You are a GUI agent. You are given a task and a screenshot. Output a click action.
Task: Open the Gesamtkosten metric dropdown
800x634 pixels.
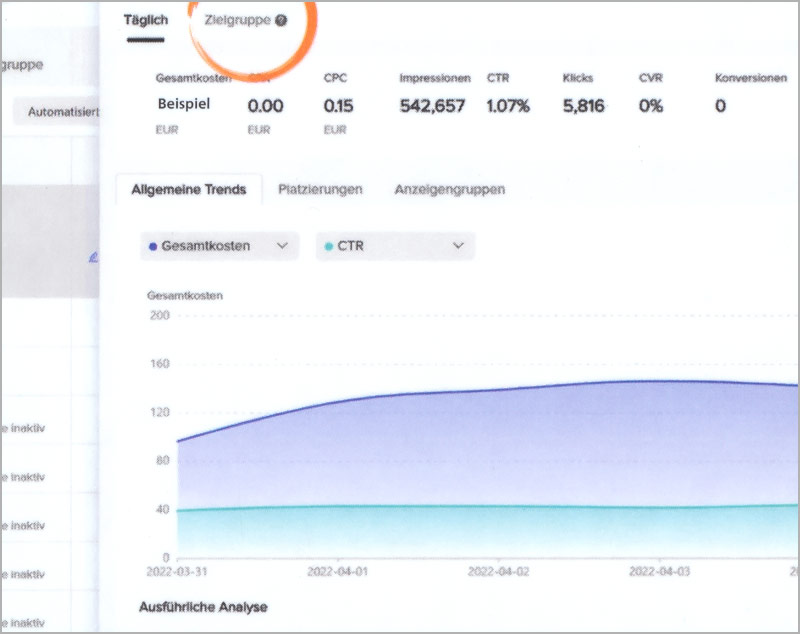(x=219, y=246)
